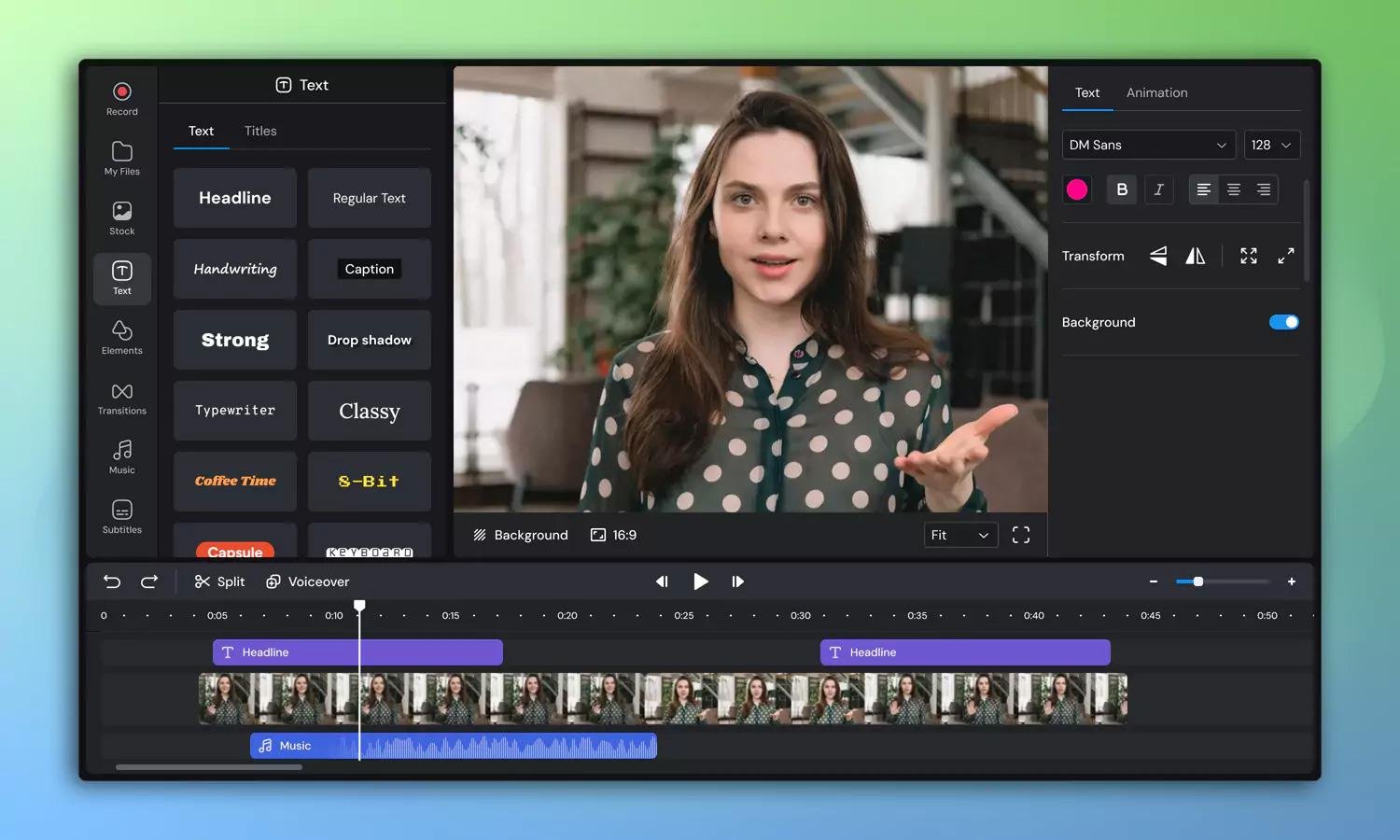Open the Record panel in sidebar

coord(122,99)
